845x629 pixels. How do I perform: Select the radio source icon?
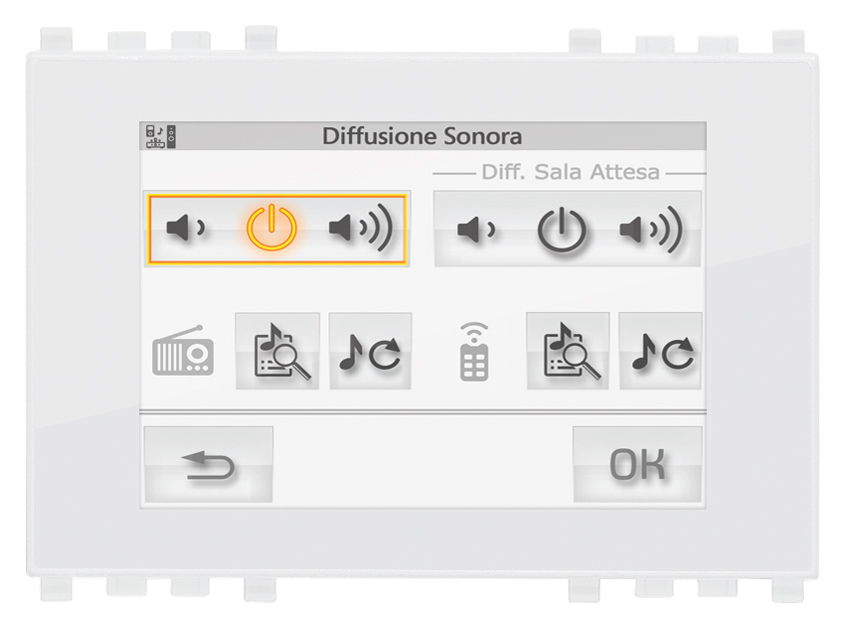tap(183, 350)
